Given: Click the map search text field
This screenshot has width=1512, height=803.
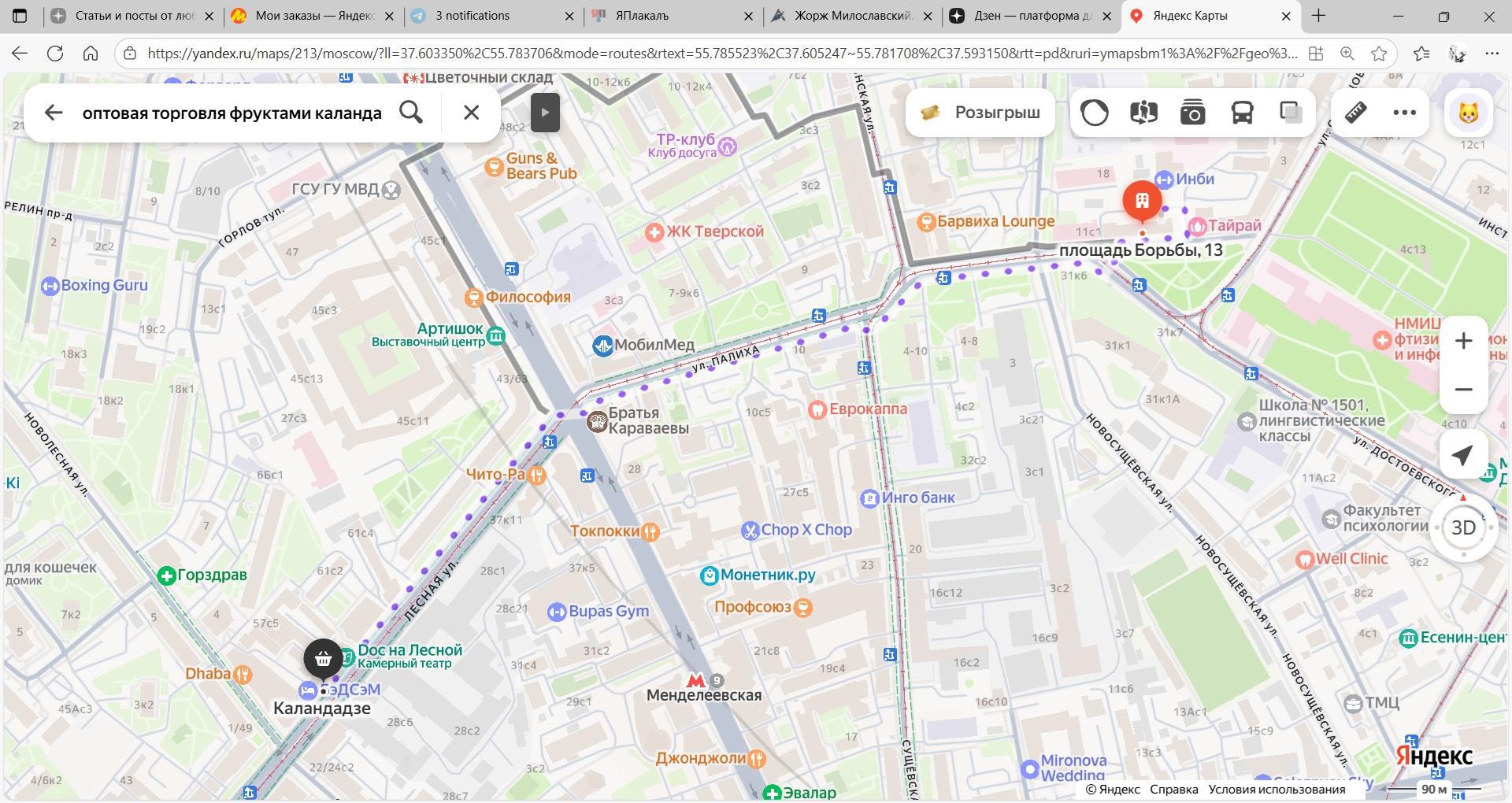Looking at the screenshot, I should point(232,113).
